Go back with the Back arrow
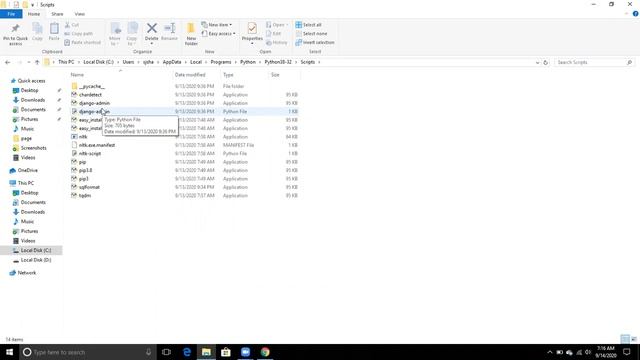 pos(7,62)
